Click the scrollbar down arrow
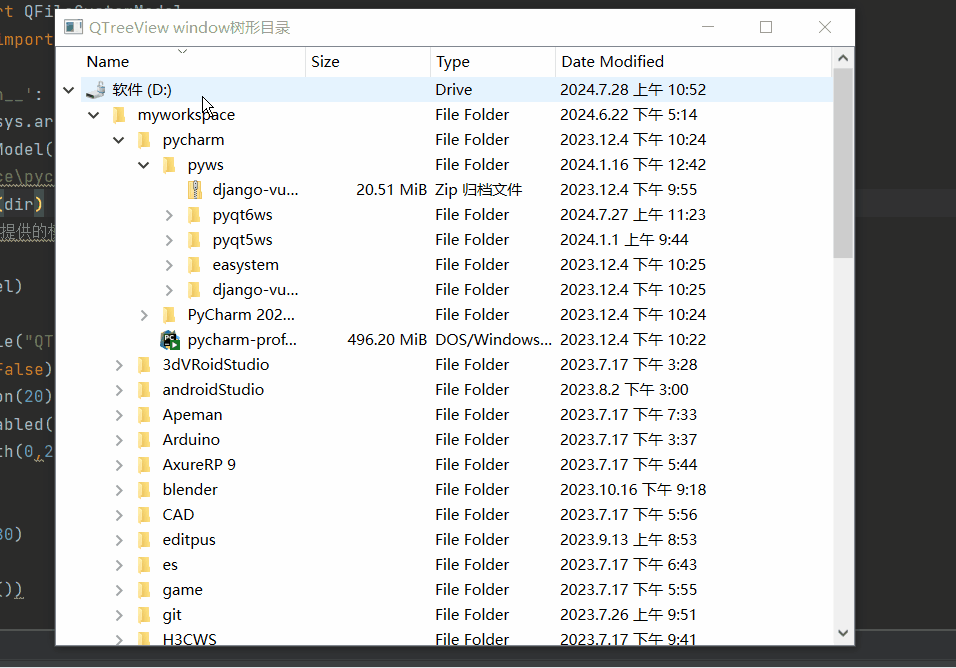This screenshot has height=668, width=956. click(x=843, y=633)
